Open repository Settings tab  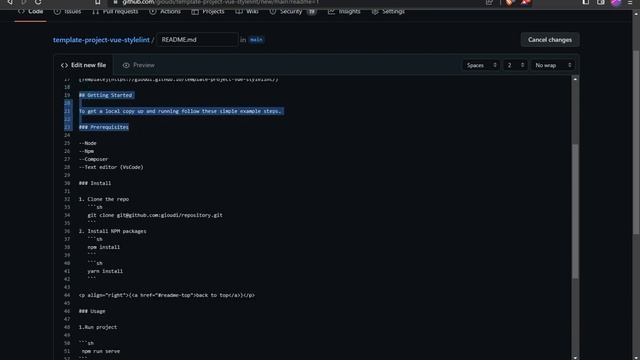tap(388, 11)
